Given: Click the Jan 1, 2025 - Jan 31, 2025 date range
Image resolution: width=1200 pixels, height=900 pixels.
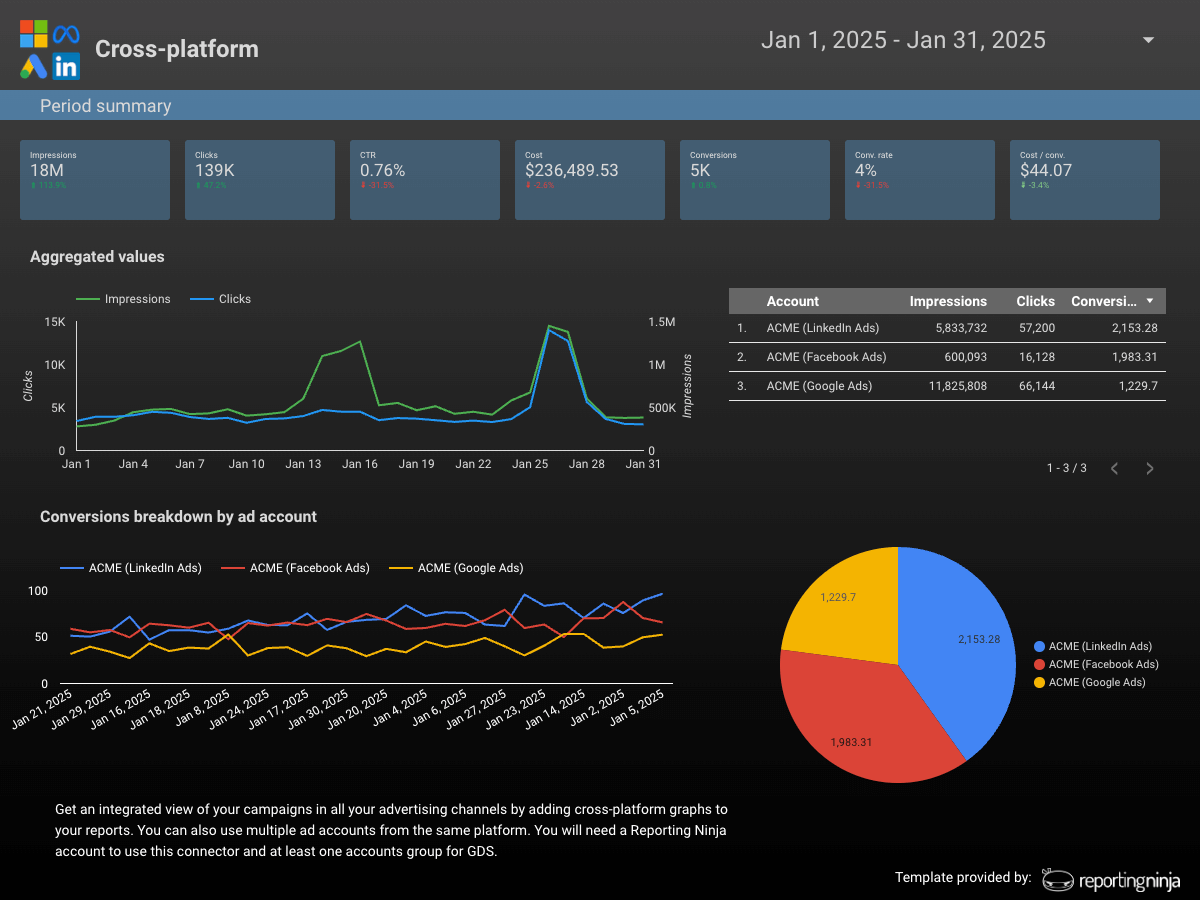Looking at the screenshot, I should (903, 40).
